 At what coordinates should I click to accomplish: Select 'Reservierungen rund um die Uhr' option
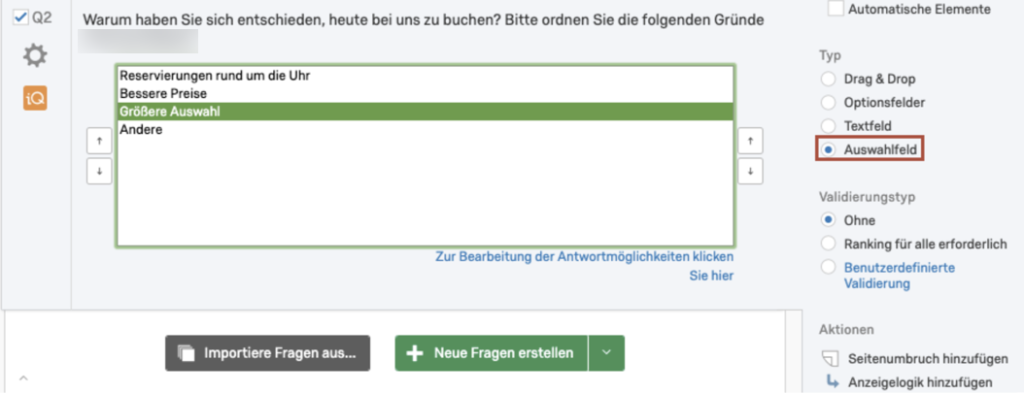tap(425, 76)
